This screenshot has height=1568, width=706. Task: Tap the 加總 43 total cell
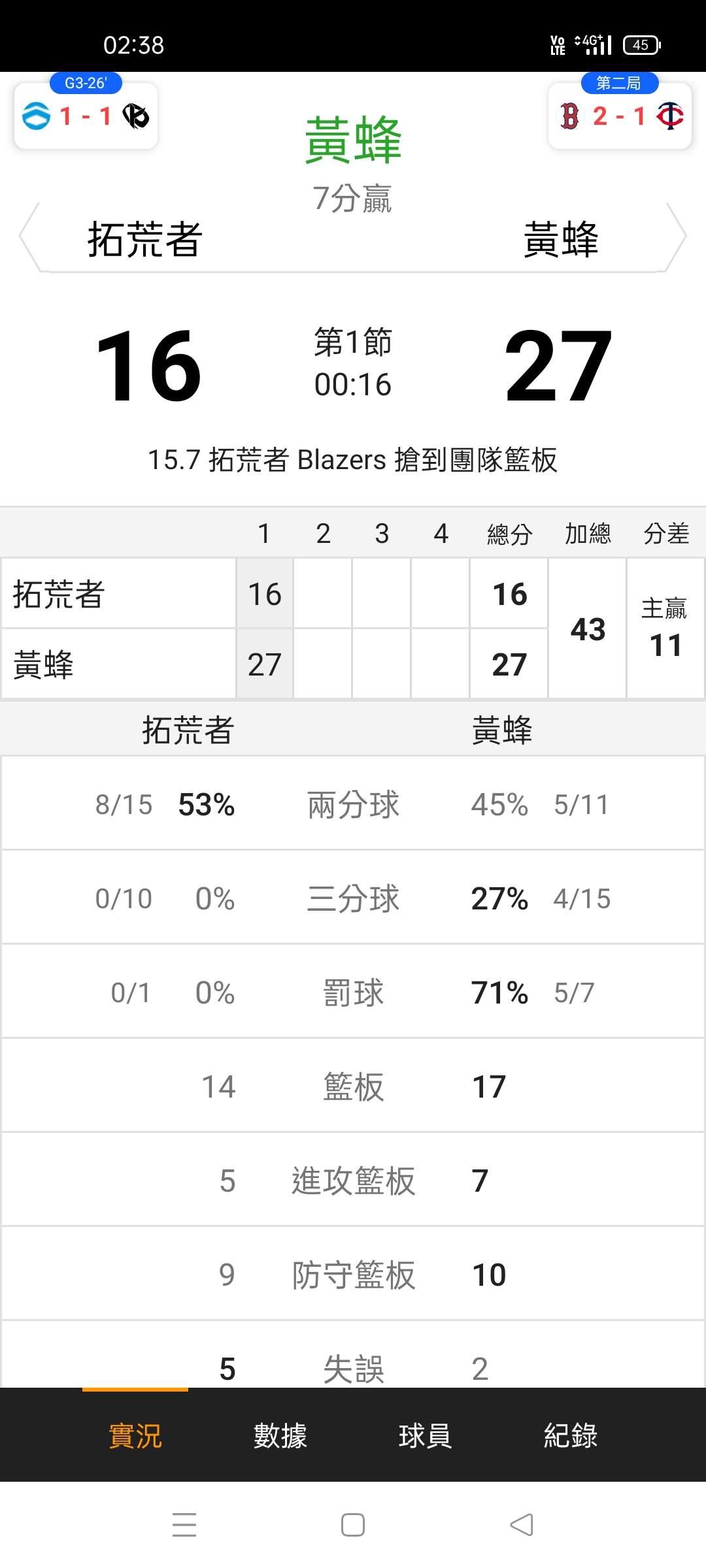(x=587, y=629)
